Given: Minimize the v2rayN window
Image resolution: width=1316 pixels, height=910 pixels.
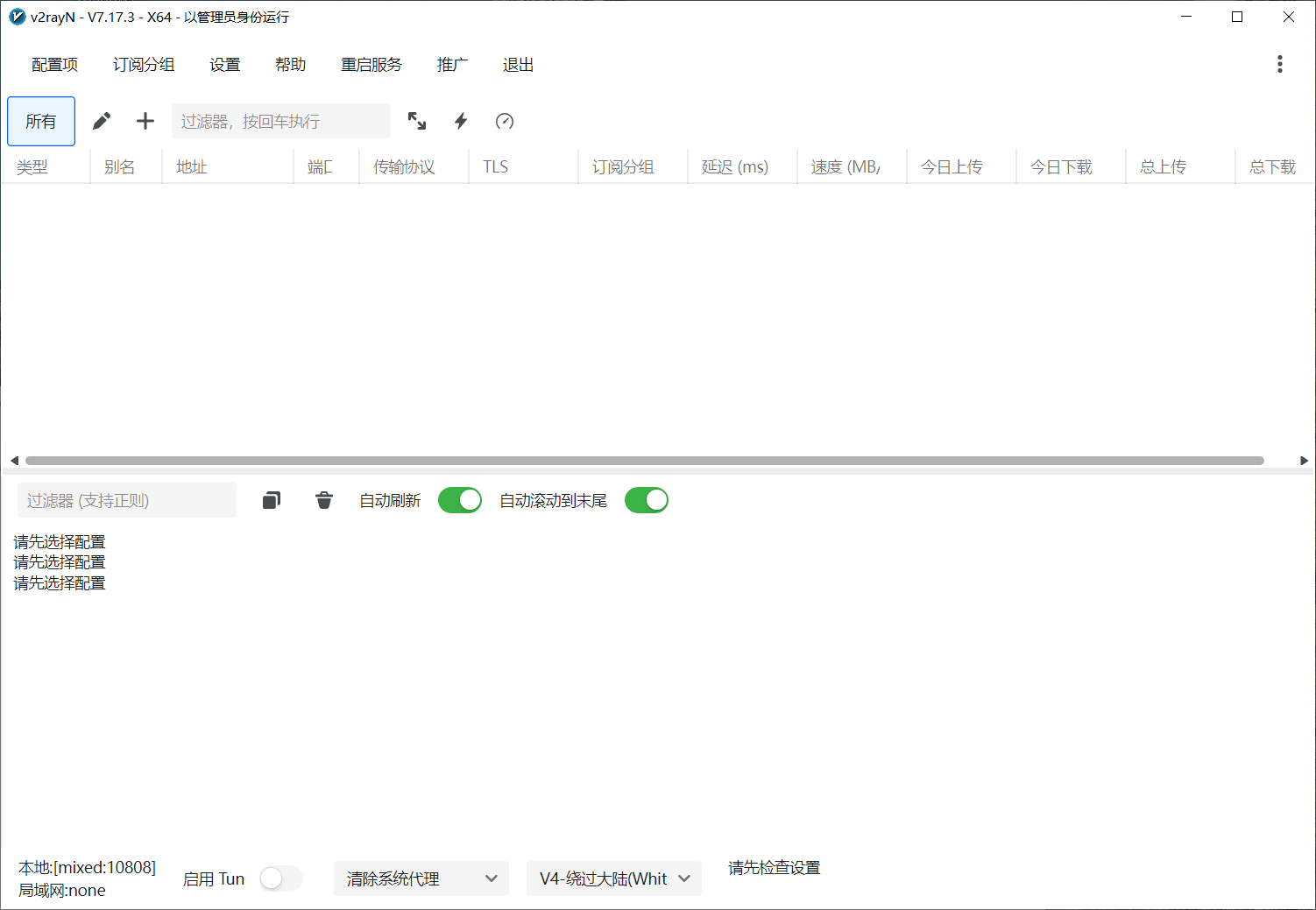Looking at the screenshot, I should 1186,17.
